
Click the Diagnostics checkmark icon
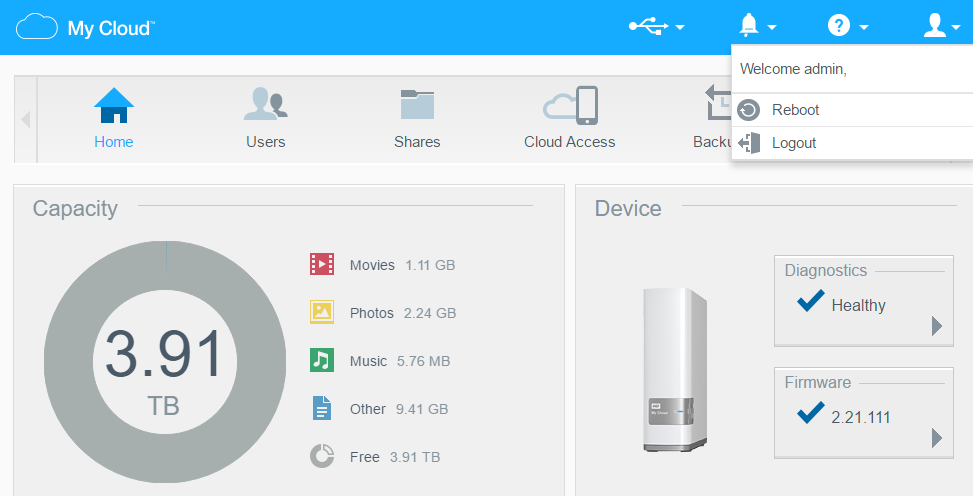(811, 300)
